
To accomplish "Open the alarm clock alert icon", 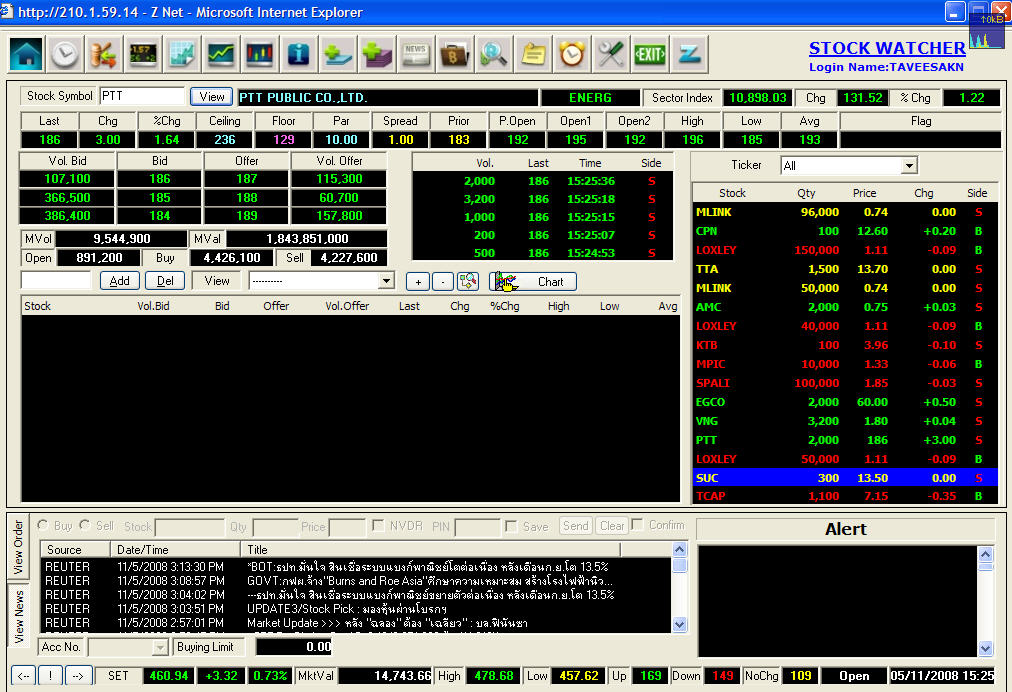I will [x=571, y=54].
